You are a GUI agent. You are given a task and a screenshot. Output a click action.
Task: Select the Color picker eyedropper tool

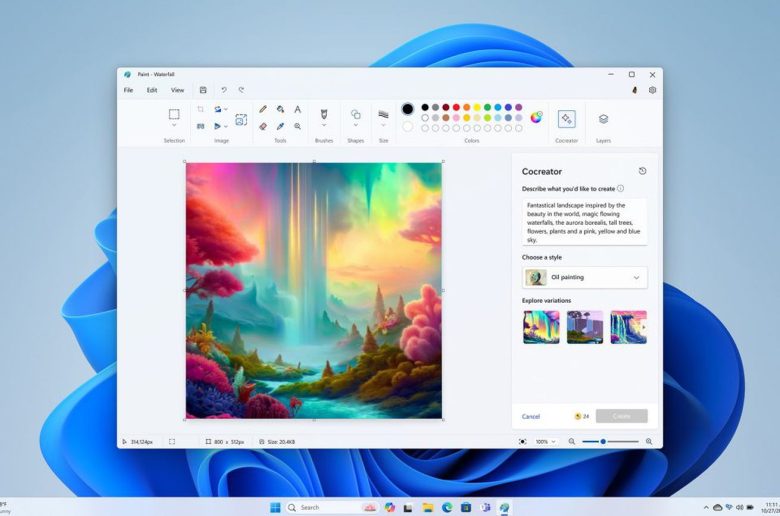pos(281,126)
